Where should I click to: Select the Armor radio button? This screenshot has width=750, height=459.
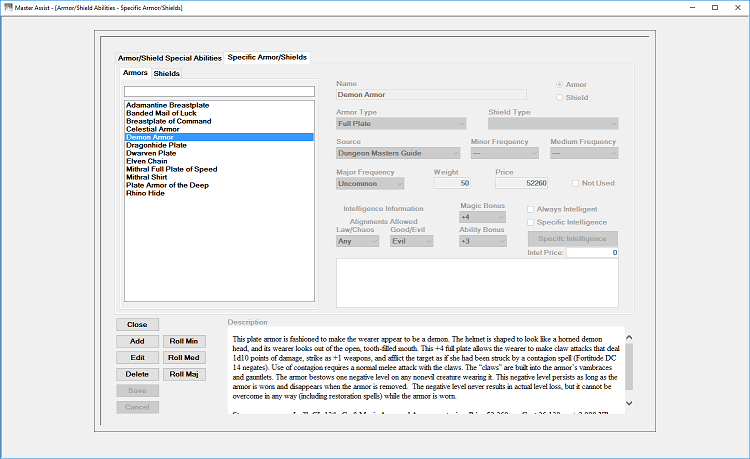[x=559, y=85]
